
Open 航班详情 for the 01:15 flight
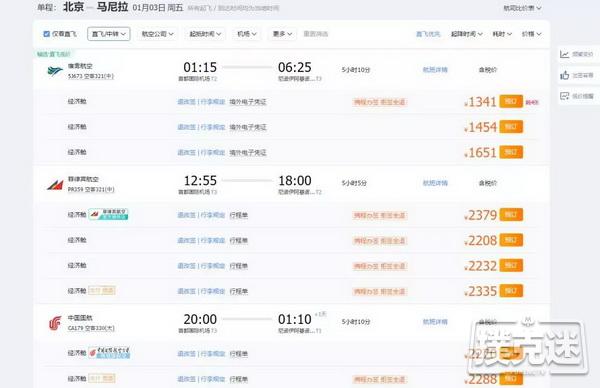435,70
